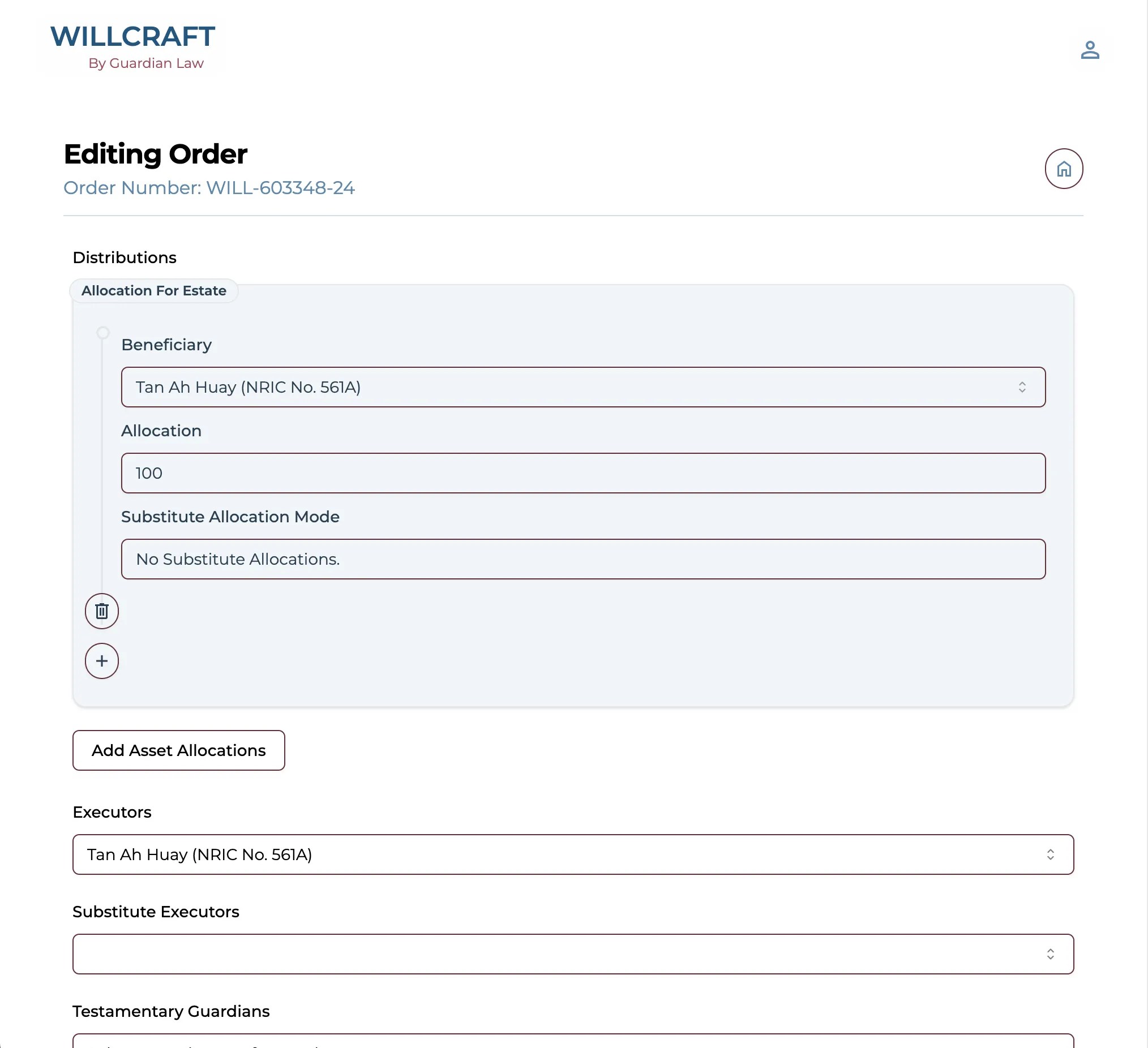Click the Allocation For Estate tag

tap(154, 291)
